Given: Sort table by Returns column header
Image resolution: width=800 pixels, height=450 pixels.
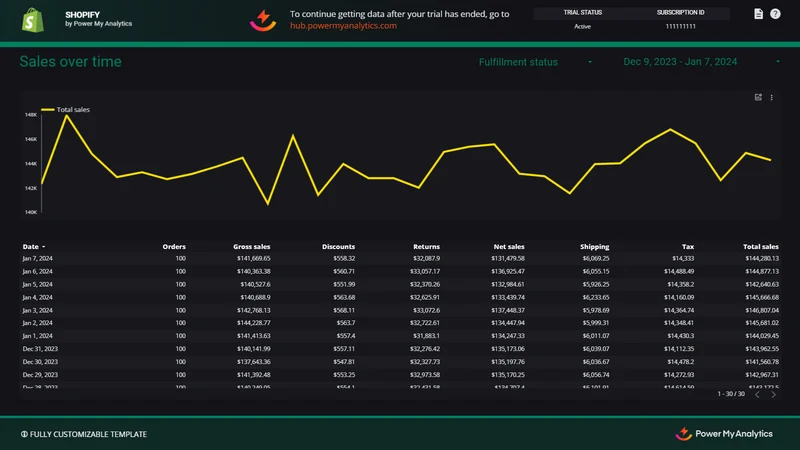Looking at the screenshot, I should click(x=427, y=246).
